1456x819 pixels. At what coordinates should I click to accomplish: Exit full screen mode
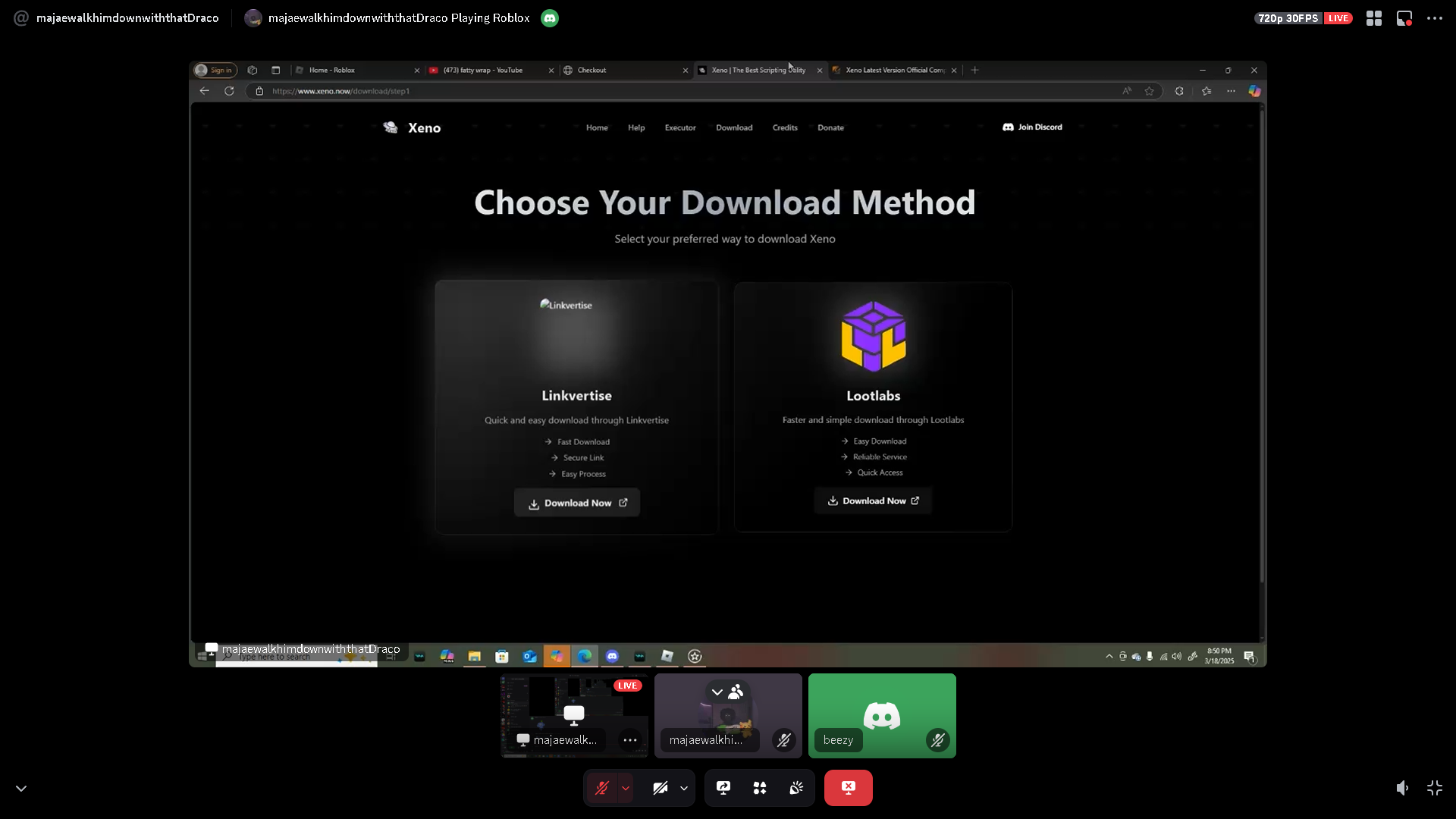(x=1435, y=788)
